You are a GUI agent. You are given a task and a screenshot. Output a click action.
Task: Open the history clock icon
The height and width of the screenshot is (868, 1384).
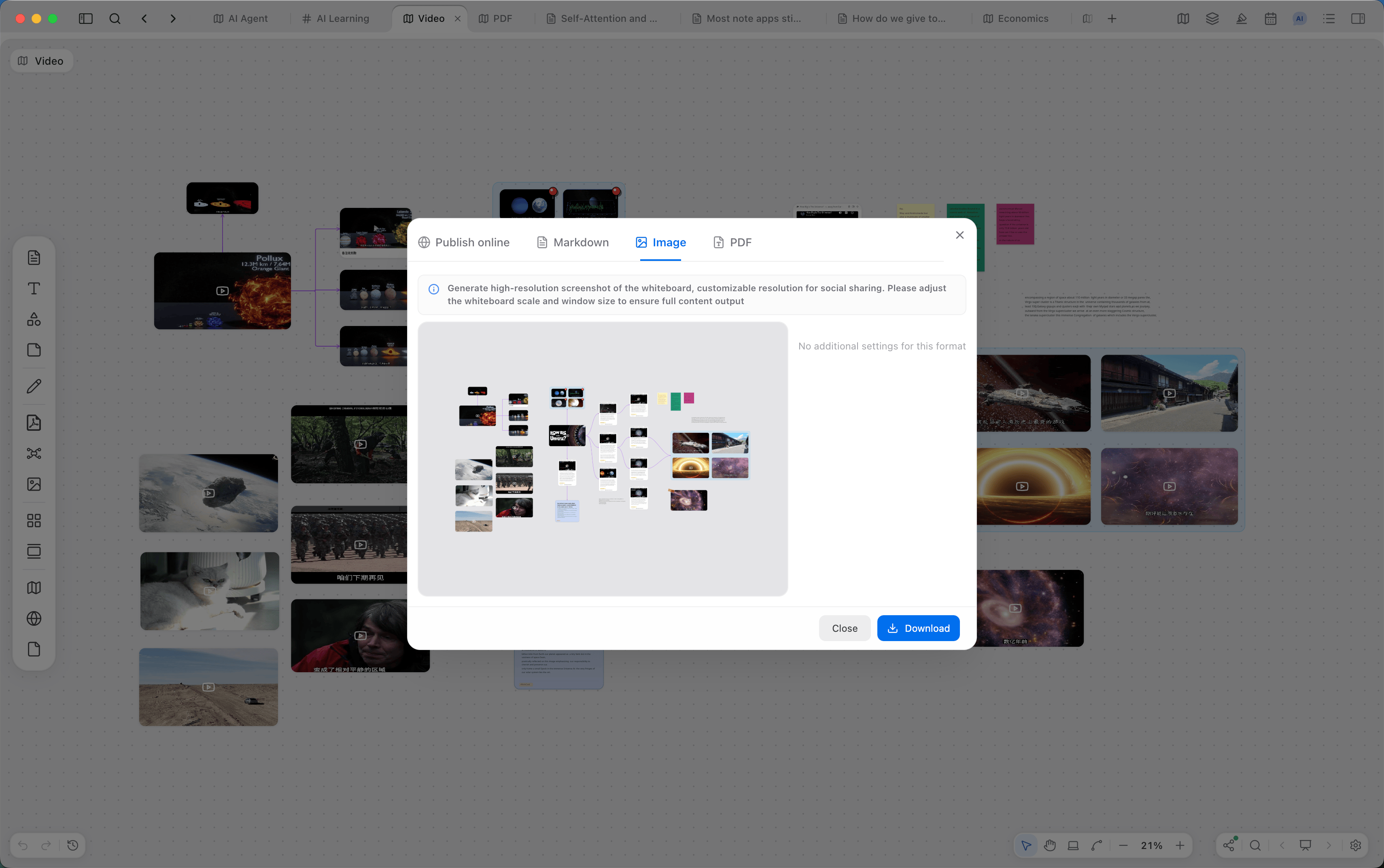[x=72, y=845]
